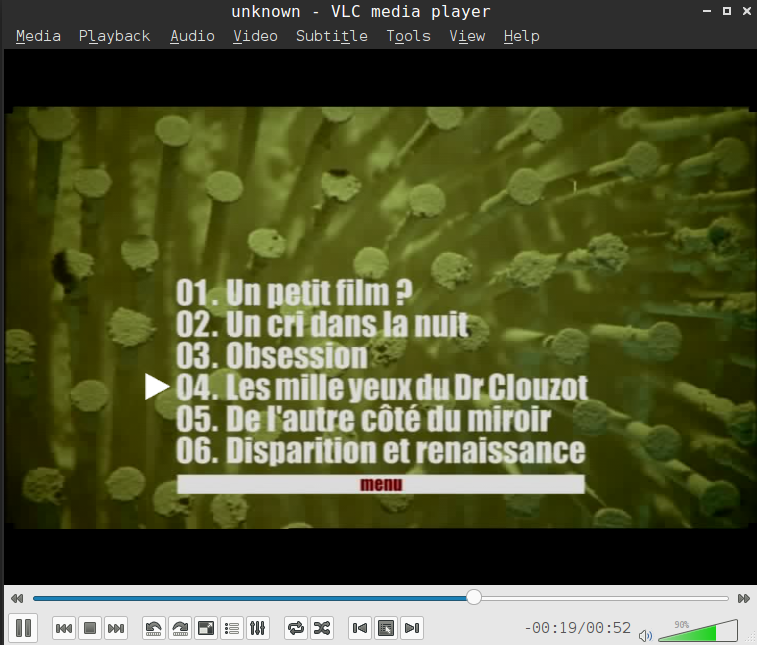Jump backward a few seconds
This screenshot has height=645, width=757.
pyautogui.click(x=154, y=628)
